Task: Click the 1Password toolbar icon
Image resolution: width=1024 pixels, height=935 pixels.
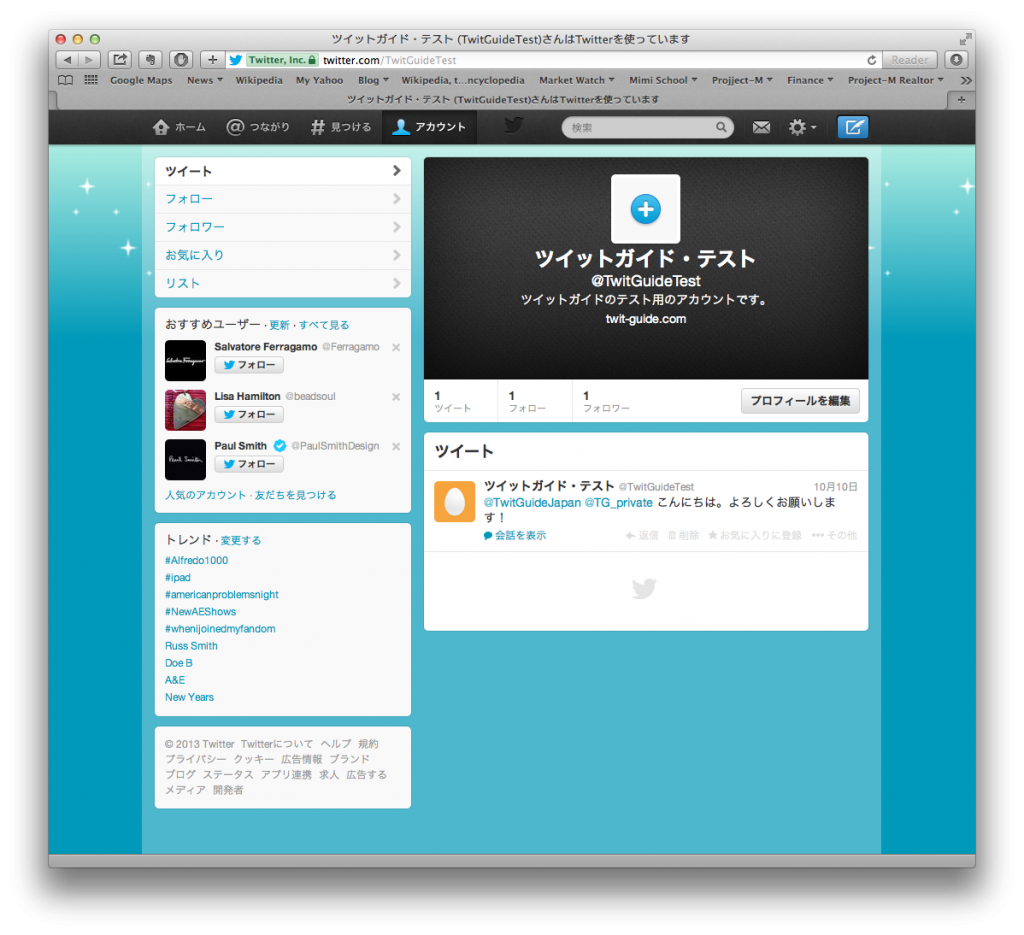Action: 181,60
